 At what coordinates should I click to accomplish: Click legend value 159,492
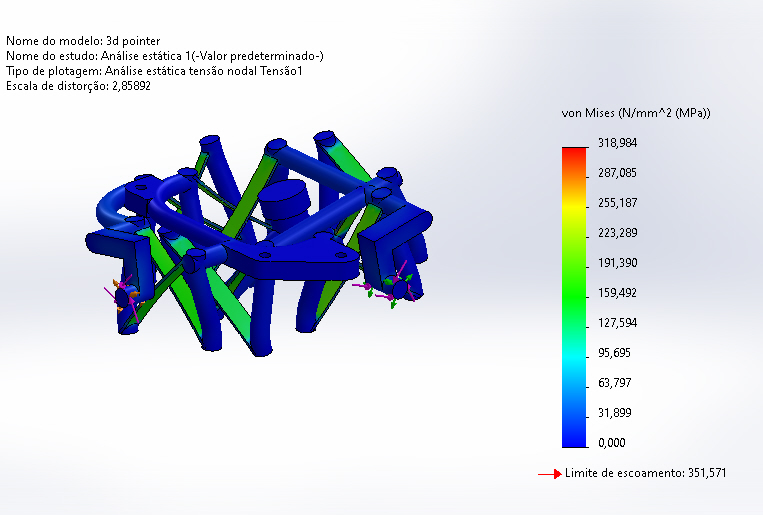[x=617, y=293]
